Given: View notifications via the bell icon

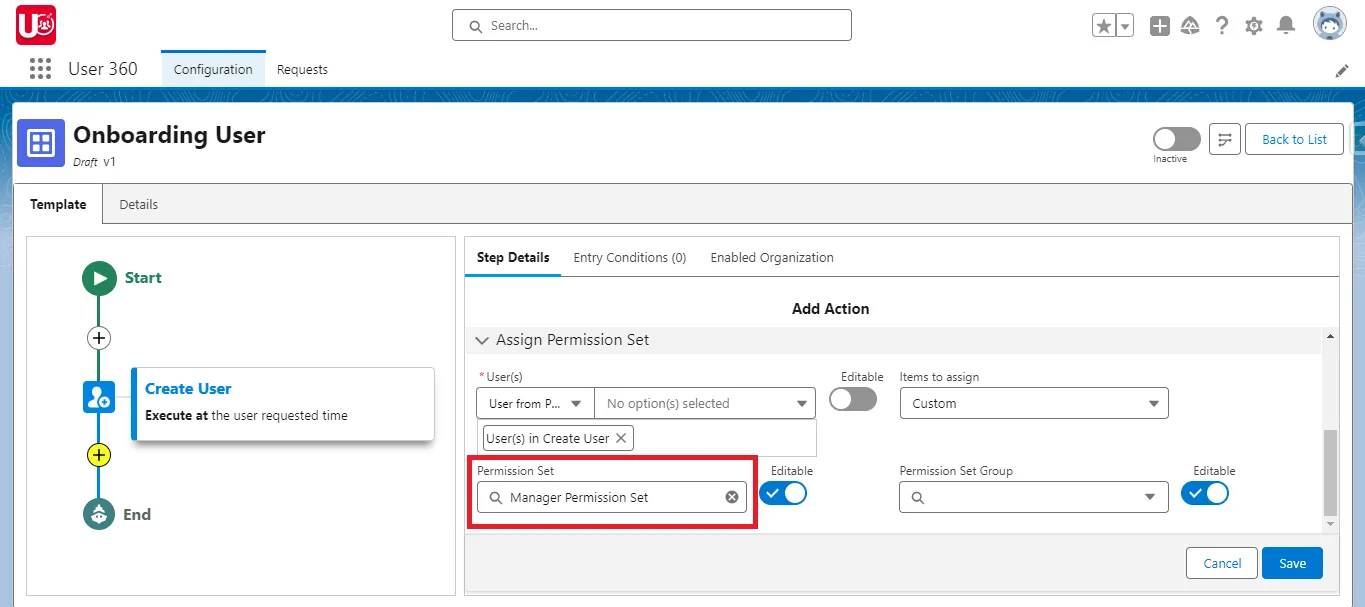Looking at the screenshot, I should coord(1286,24).
